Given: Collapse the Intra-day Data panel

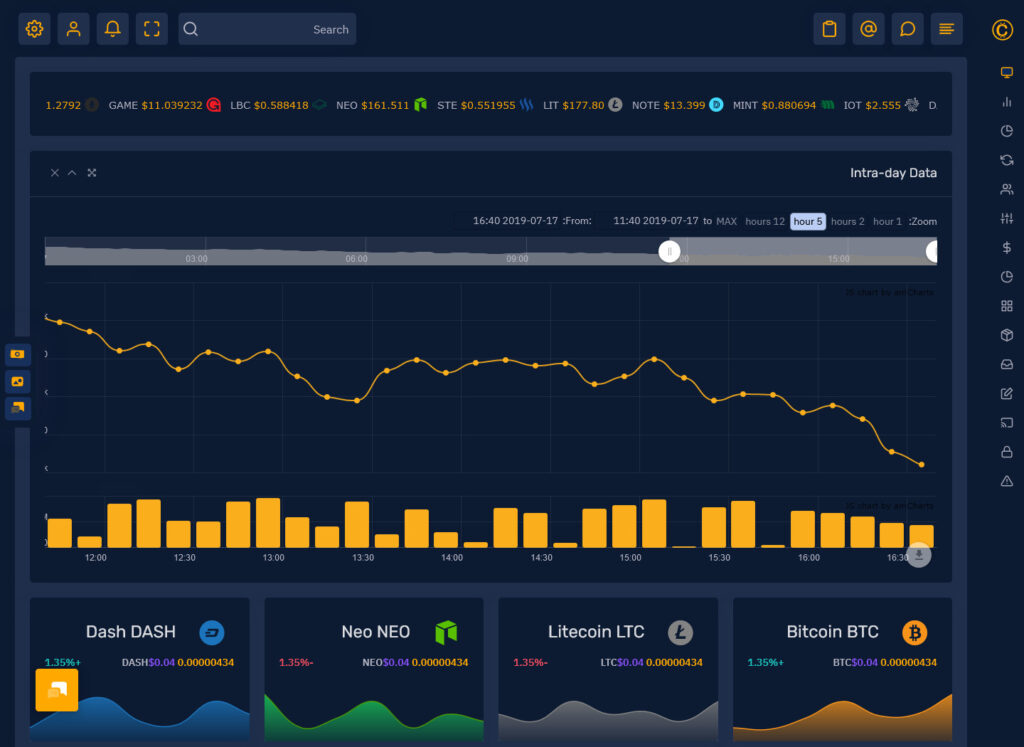Looking at the screenshot, I should [x=72, y=172].
